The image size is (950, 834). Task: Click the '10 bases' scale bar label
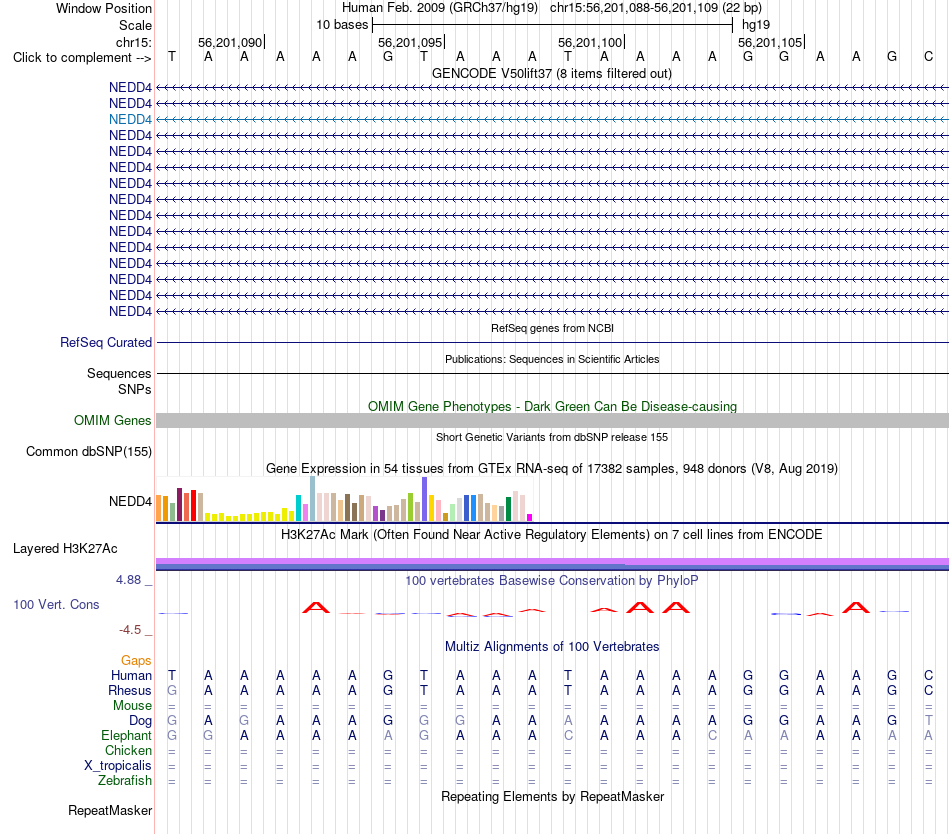(x=342, y=25)
